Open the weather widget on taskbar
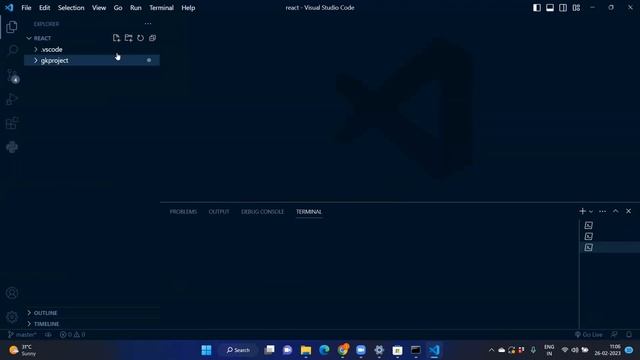Image resolution: width=640 pixels, height=360 pixels. (23, 350)
